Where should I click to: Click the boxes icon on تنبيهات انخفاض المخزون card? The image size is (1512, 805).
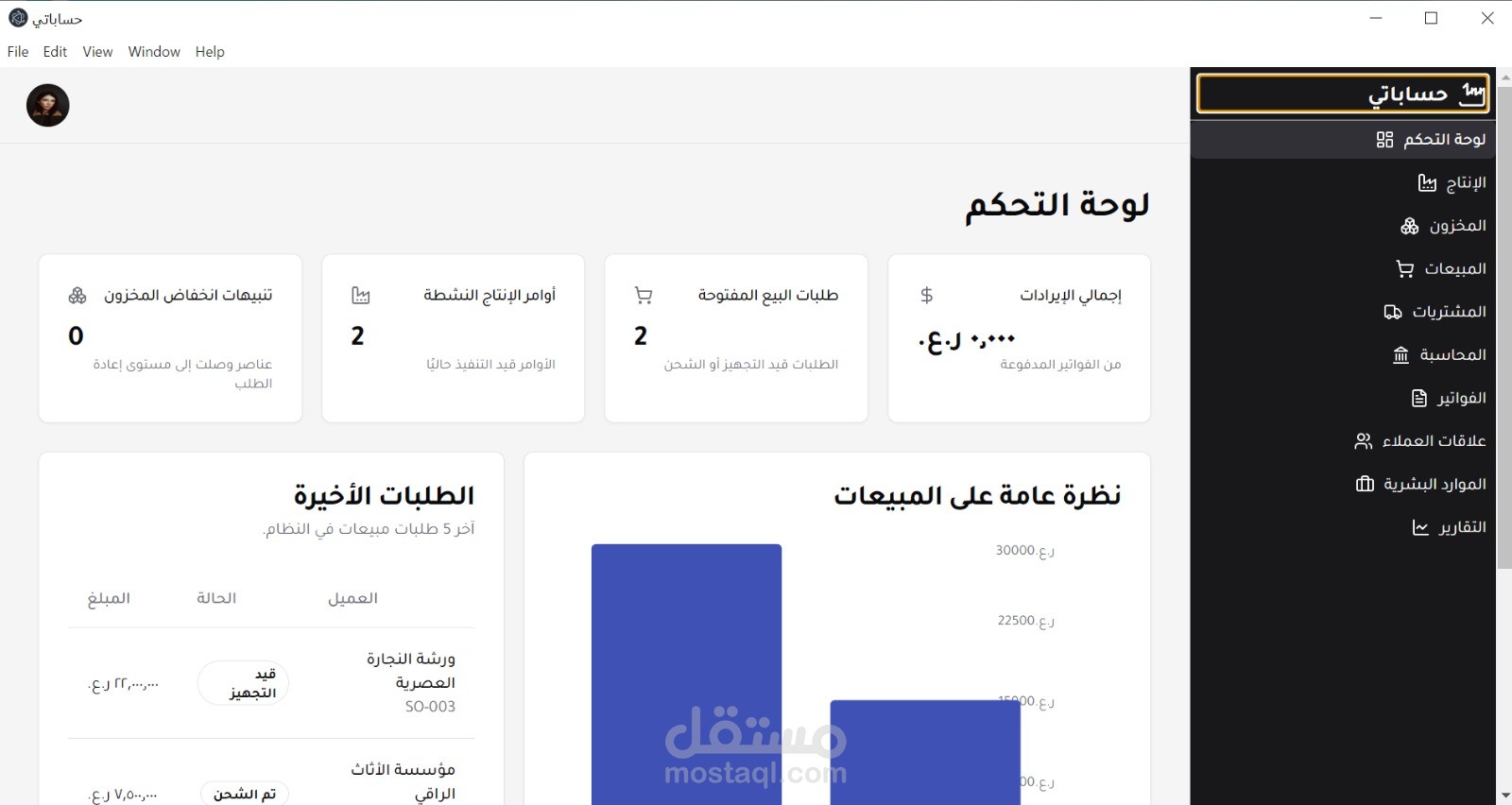point(77,296)
